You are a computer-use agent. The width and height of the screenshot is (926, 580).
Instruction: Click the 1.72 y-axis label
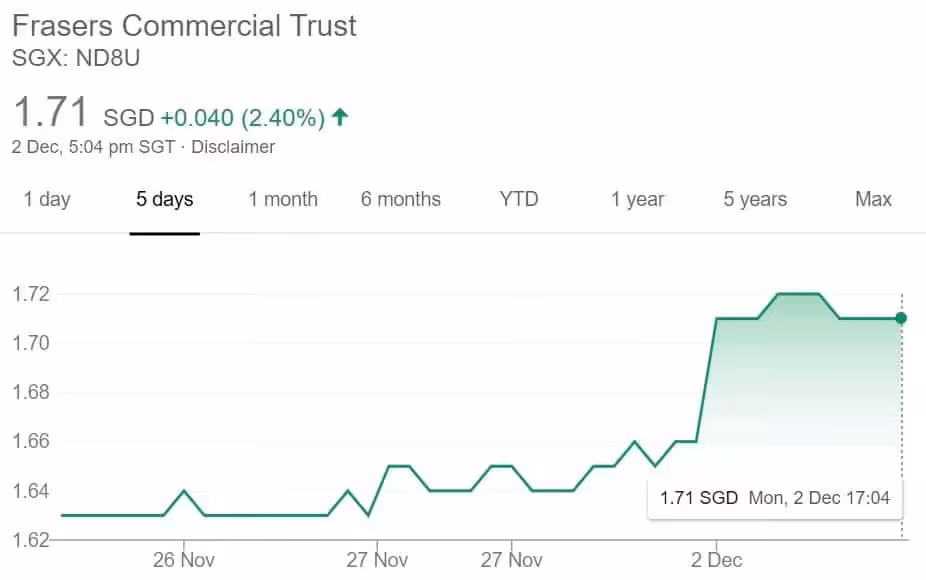(30, 294)
